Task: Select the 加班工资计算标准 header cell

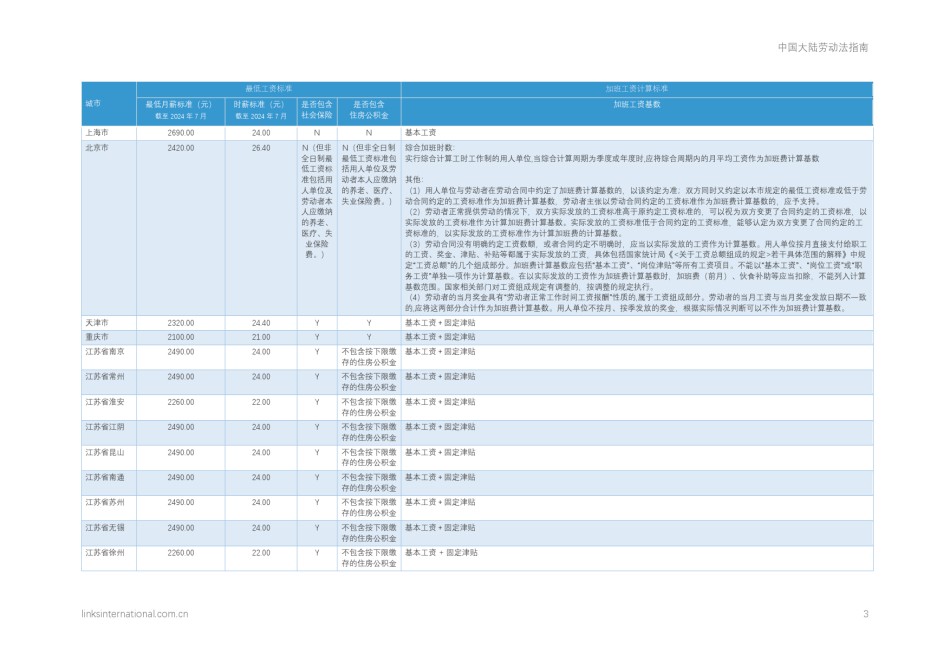Action: [x=637, y=88]
